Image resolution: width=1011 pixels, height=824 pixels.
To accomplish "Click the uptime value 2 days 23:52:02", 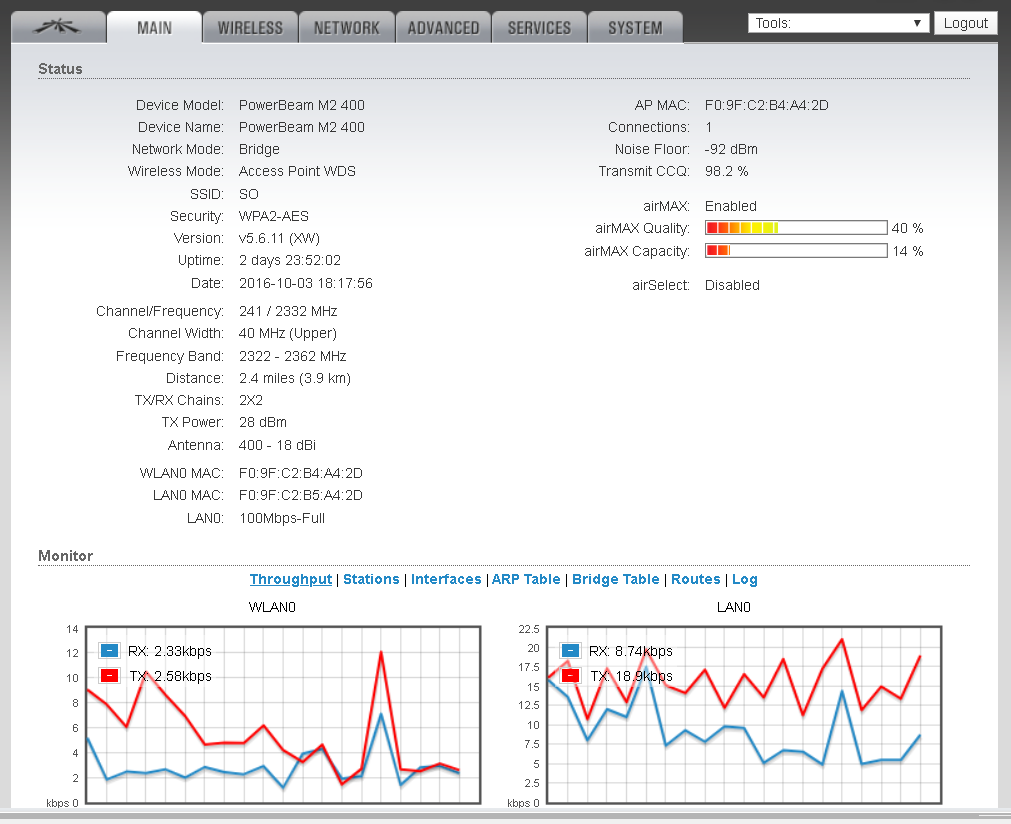I will click(290, 260).
